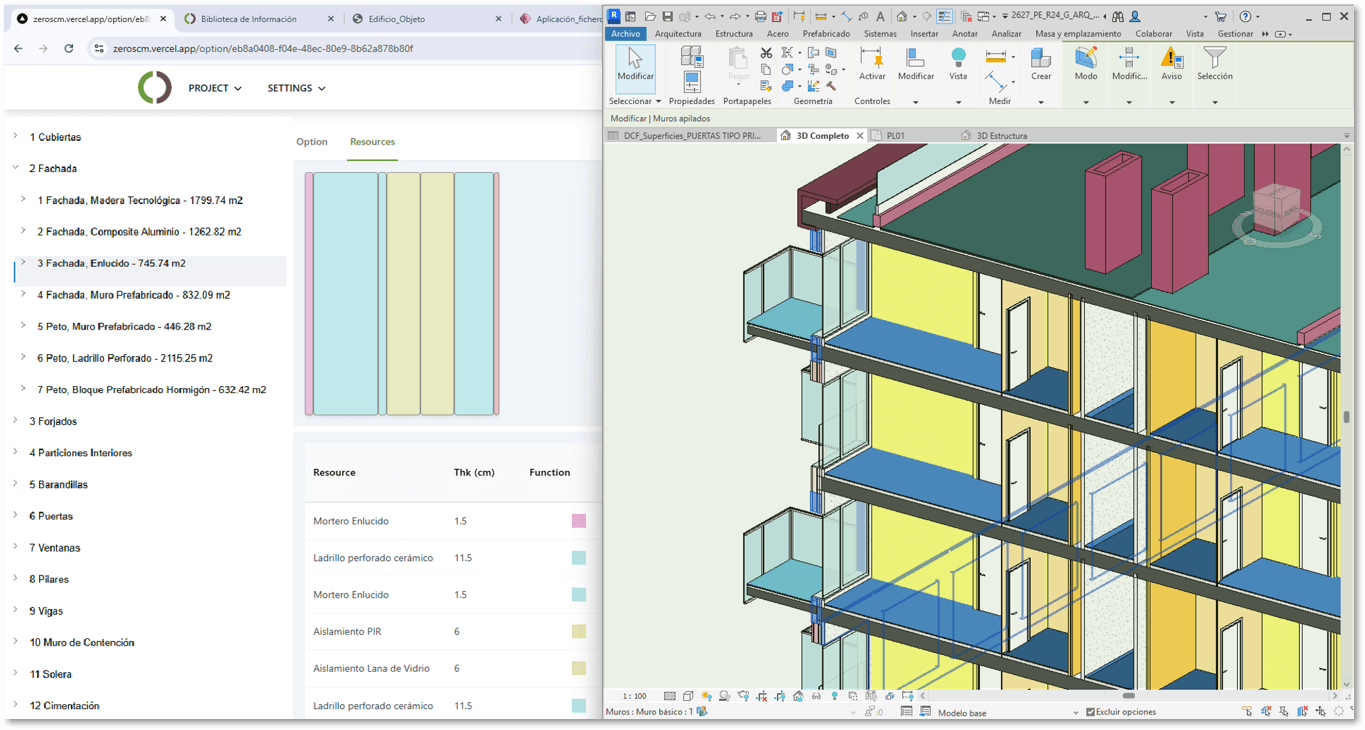Open the Arquitectura ribbon tab
Viewport: 1365px width, 730px height.
678,33
